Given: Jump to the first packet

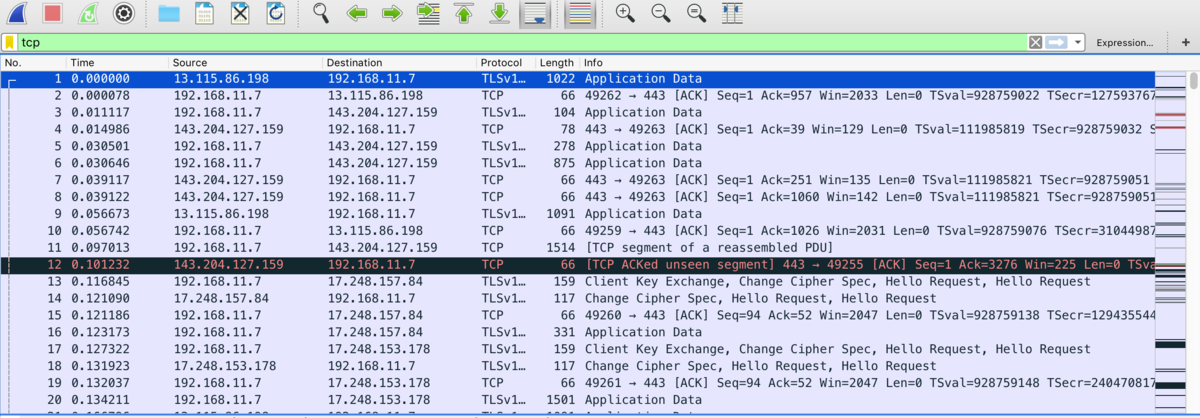Looking at the screenshot, I should [x=463, y=14].
